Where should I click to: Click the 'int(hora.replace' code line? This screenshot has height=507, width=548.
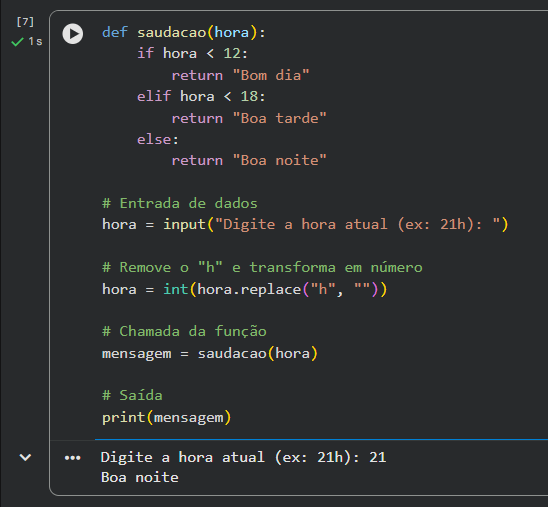(245, 289)
